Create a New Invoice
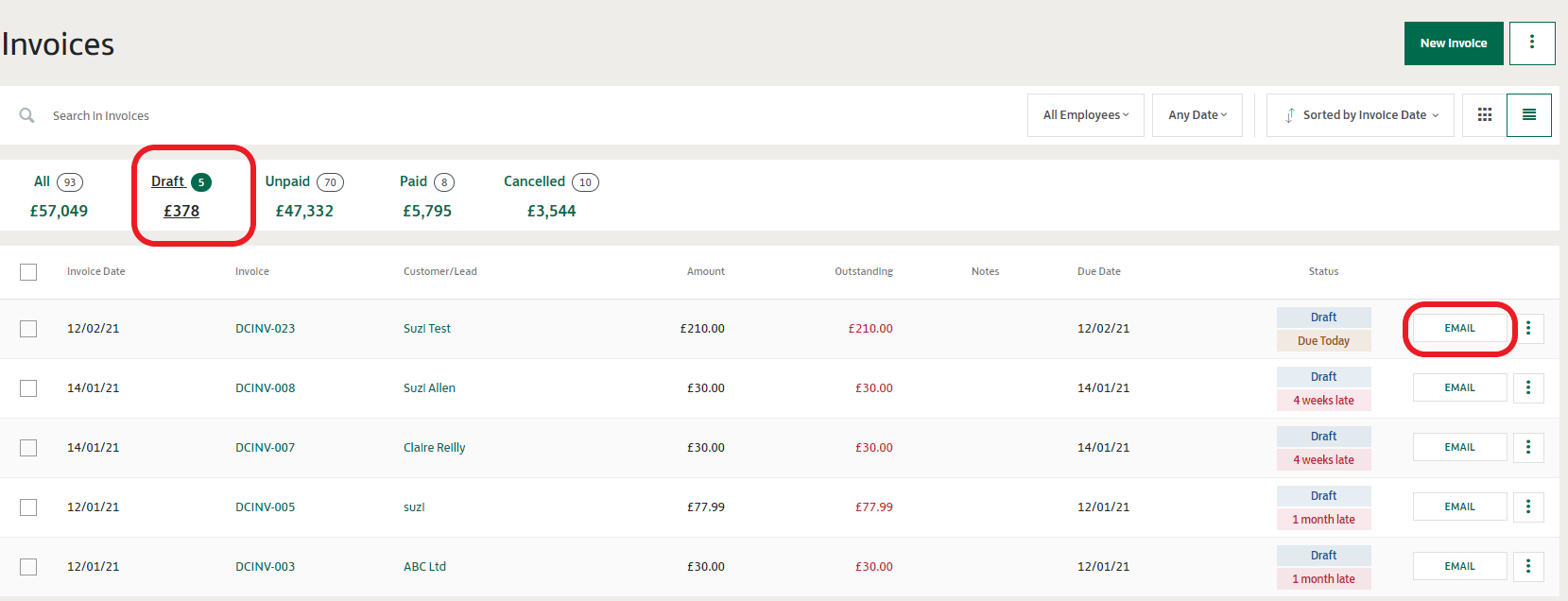This screenshot has height=601, width=1568. (x=1453, y=43)
